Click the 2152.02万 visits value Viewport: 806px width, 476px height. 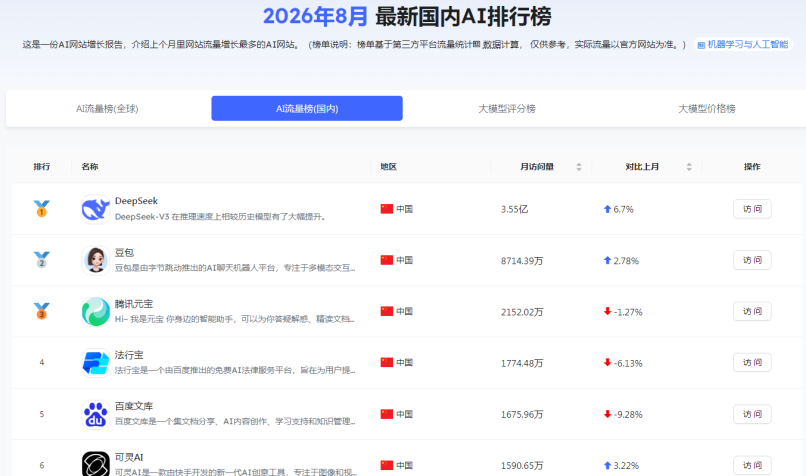pos(522,312)
